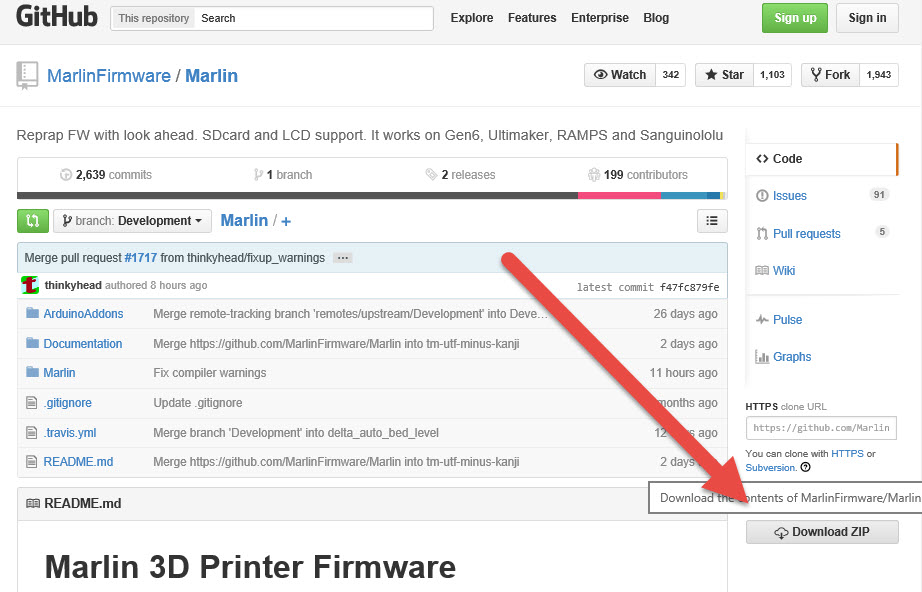Open the 2 releases link
The height and width of the screenshot is (592, 922).
click(x=460, y=175)
